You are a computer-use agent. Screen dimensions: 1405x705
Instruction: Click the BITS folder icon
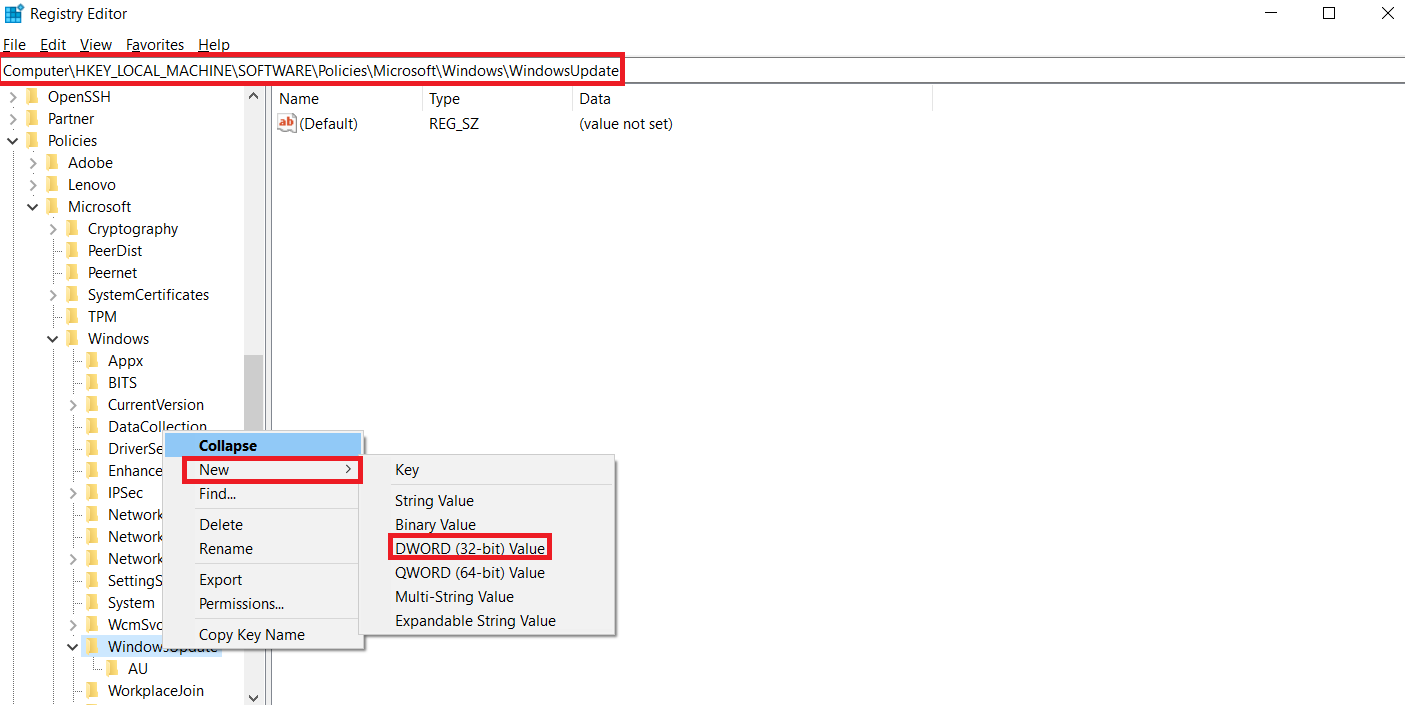(92, 383)
